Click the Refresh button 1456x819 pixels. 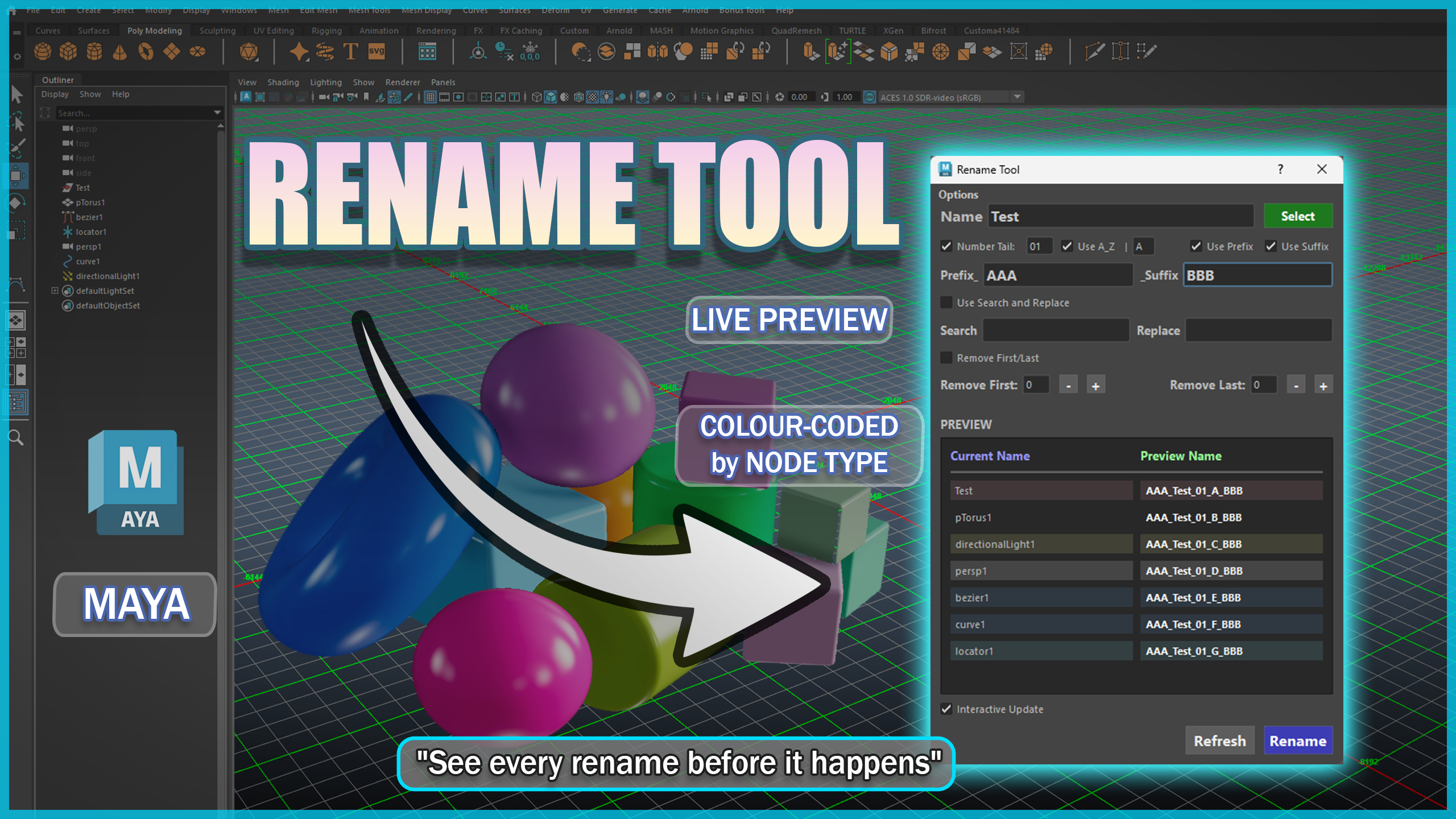point(1220,741)
